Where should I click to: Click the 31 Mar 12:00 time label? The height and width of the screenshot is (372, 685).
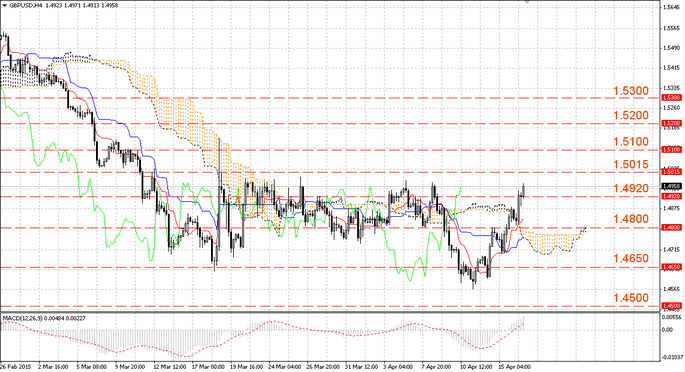point(361,366)
